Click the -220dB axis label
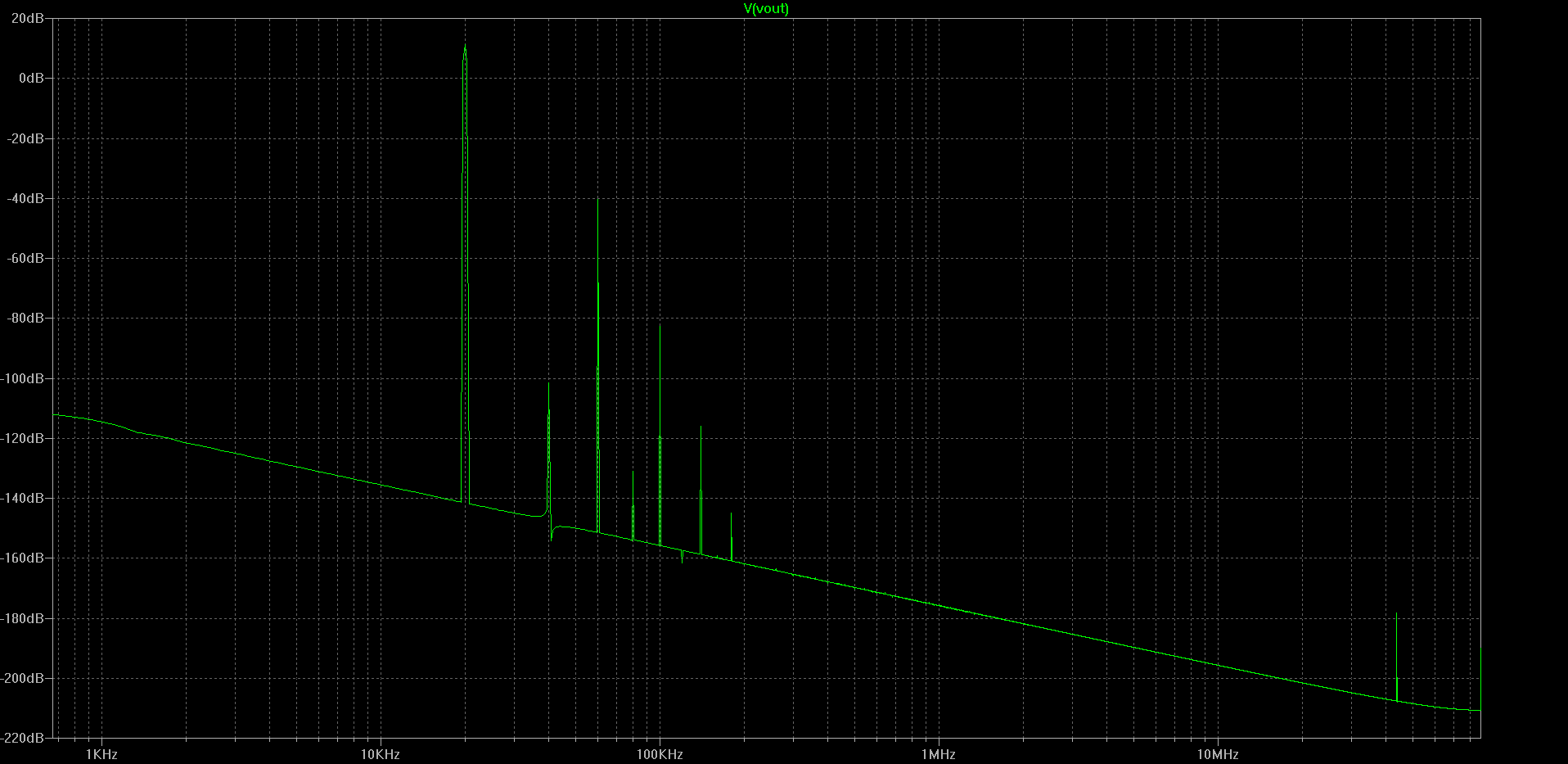This screenshot has width=1568, height=764. pyautogui.click(x=23, y=738)
